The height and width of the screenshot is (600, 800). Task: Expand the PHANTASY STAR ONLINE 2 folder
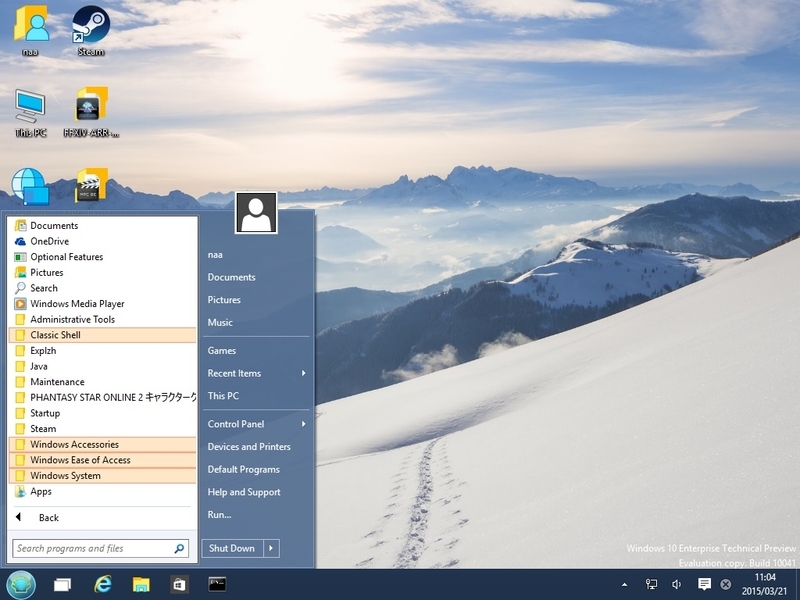pyautogui.click(x=102, y=397)
